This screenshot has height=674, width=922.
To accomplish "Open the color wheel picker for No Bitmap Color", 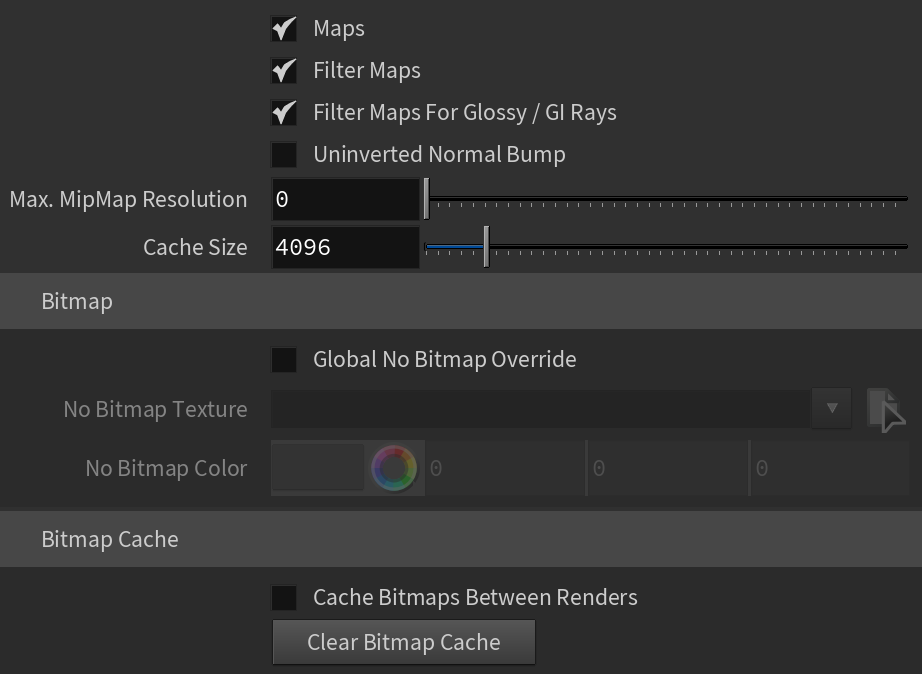I will tap(394, 468).
